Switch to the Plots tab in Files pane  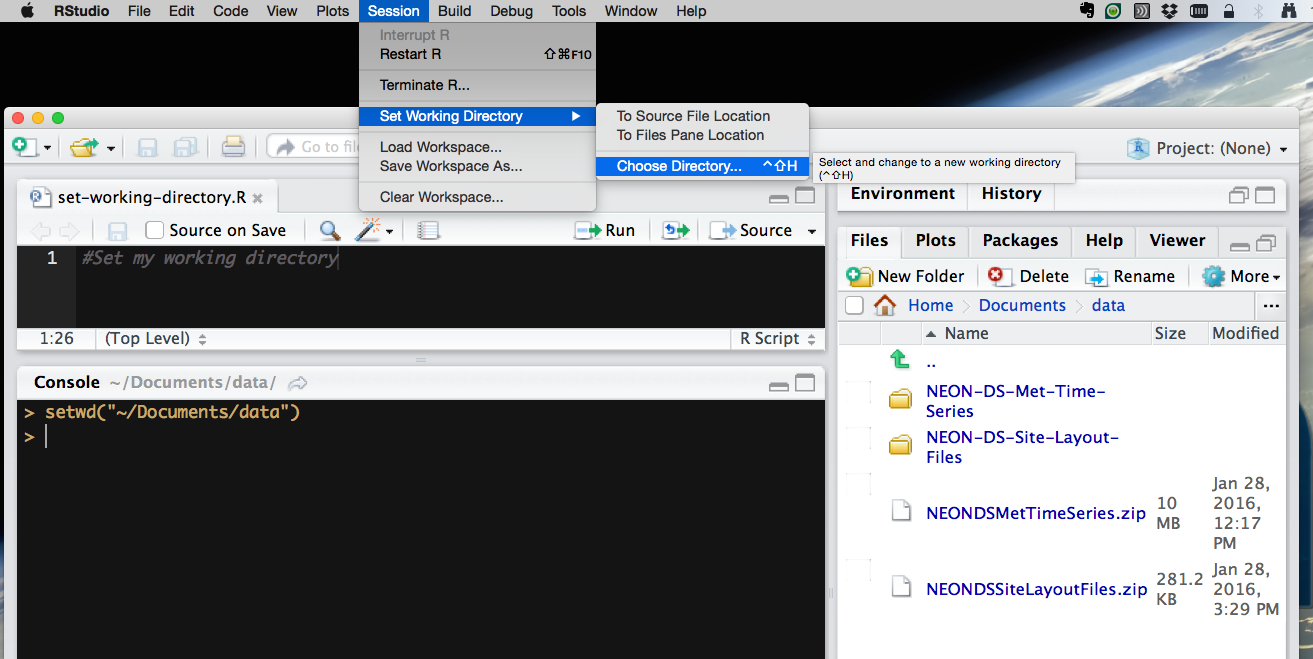coord(935,240)
